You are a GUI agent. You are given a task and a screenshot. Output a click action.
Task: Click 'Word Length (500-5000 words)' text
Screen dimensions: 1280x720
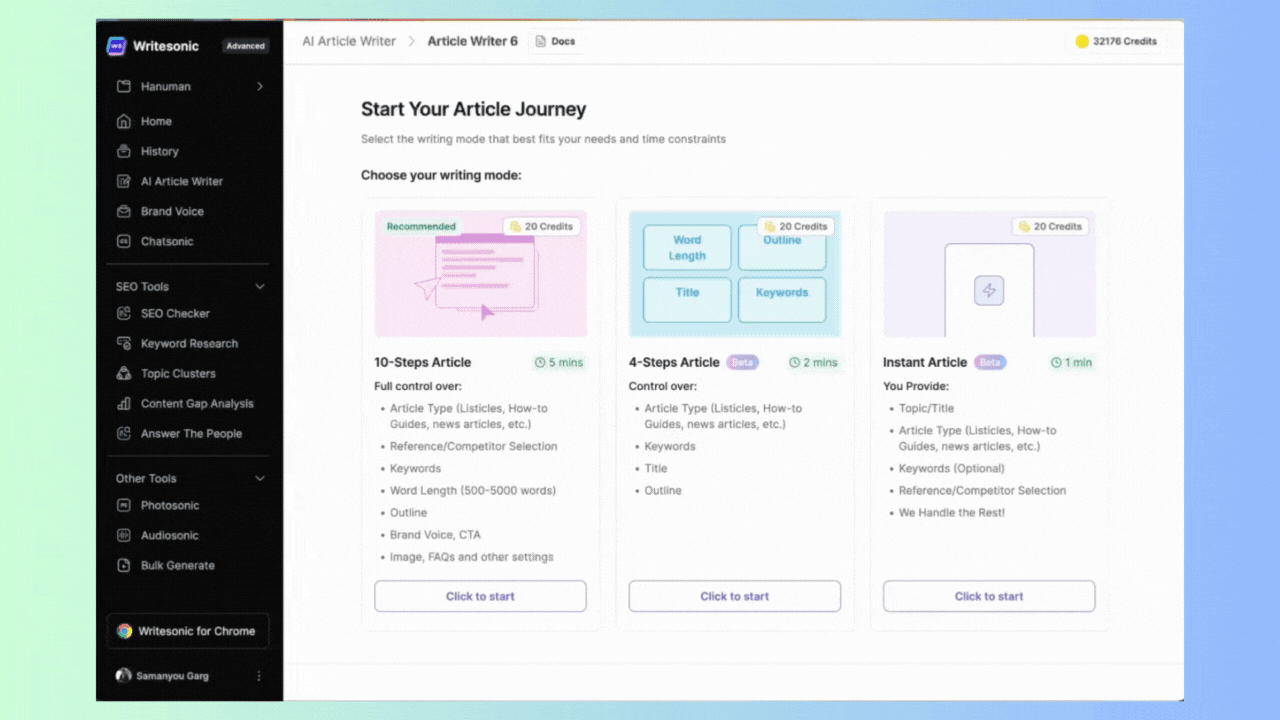click(472, 490)
